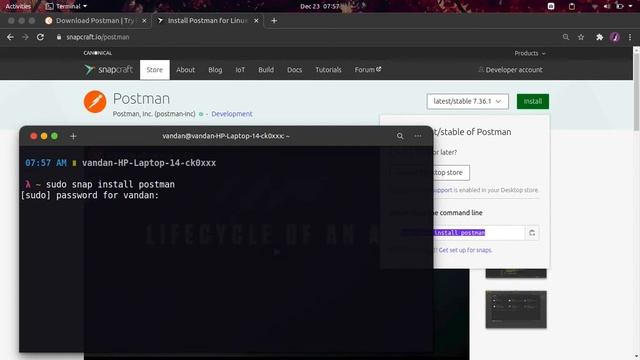640x360 pixels.
Task: Open the system volume indicator
Action: 607,6
